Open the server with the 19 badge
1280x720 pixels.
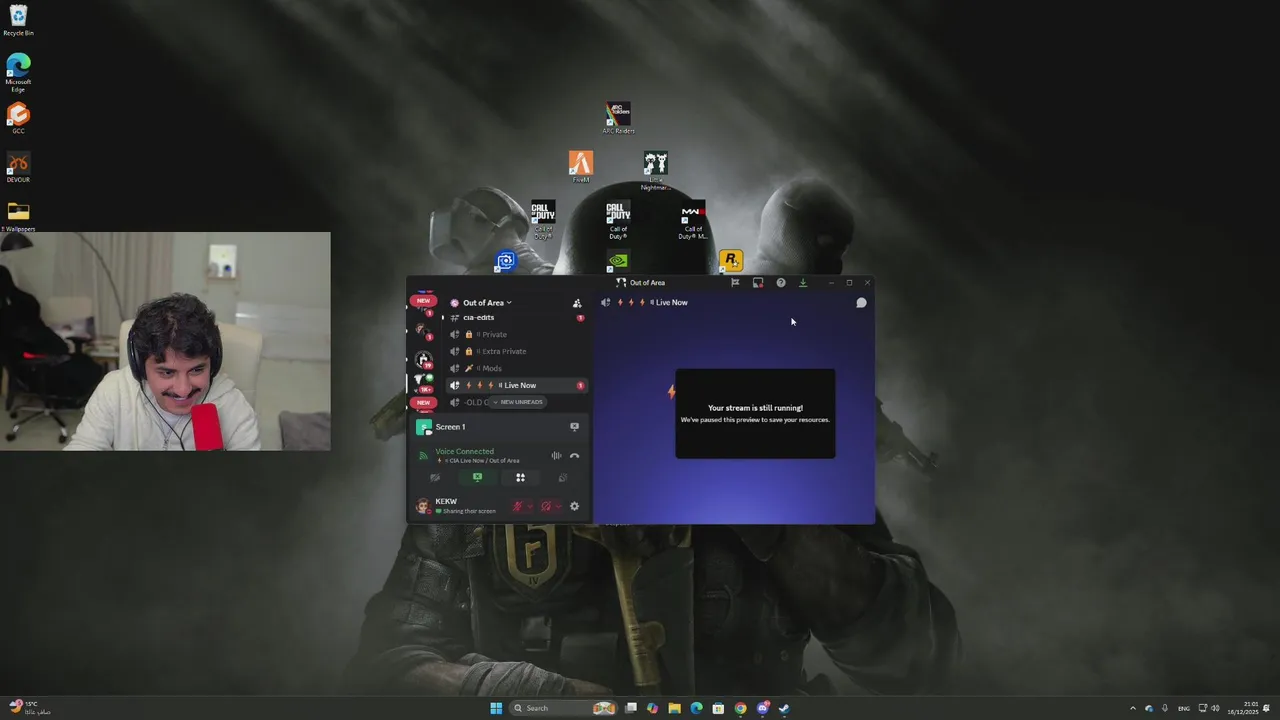tap(423, 359)
